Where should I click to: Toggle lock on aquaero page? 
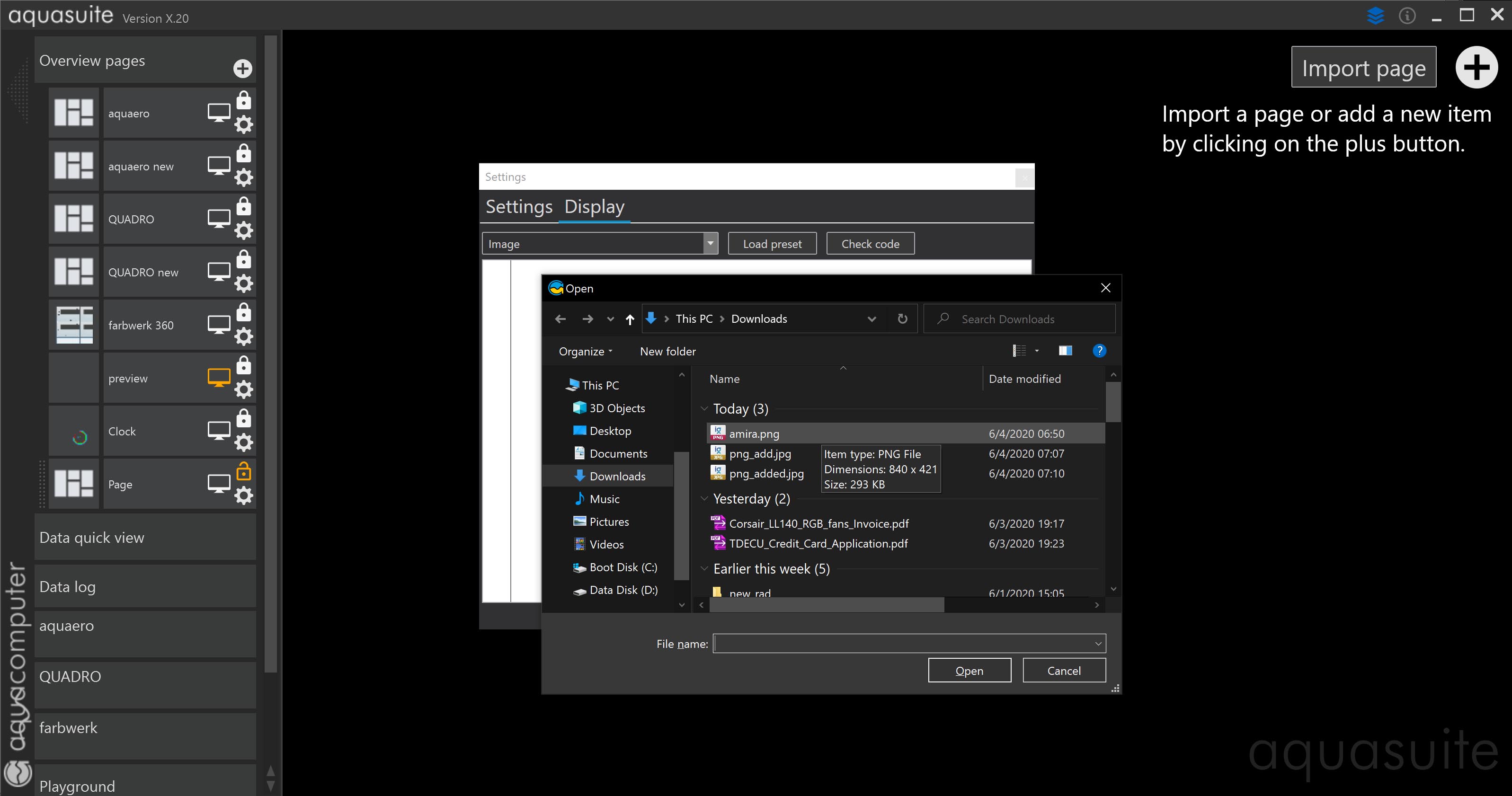[x=244, y=100]
